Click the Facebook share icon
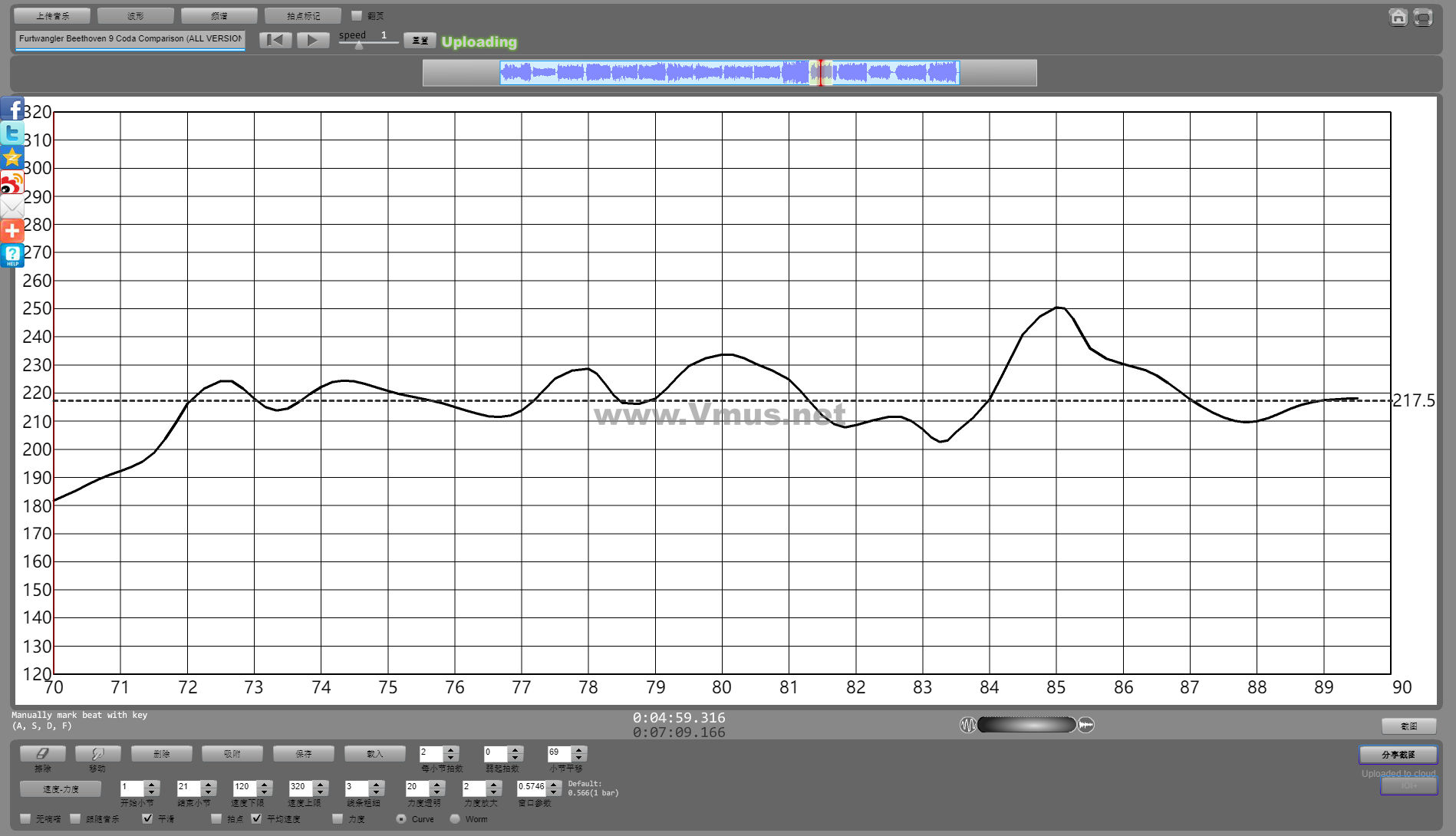Viewport: 1456px width, 836px height. [x=12, y=109]
